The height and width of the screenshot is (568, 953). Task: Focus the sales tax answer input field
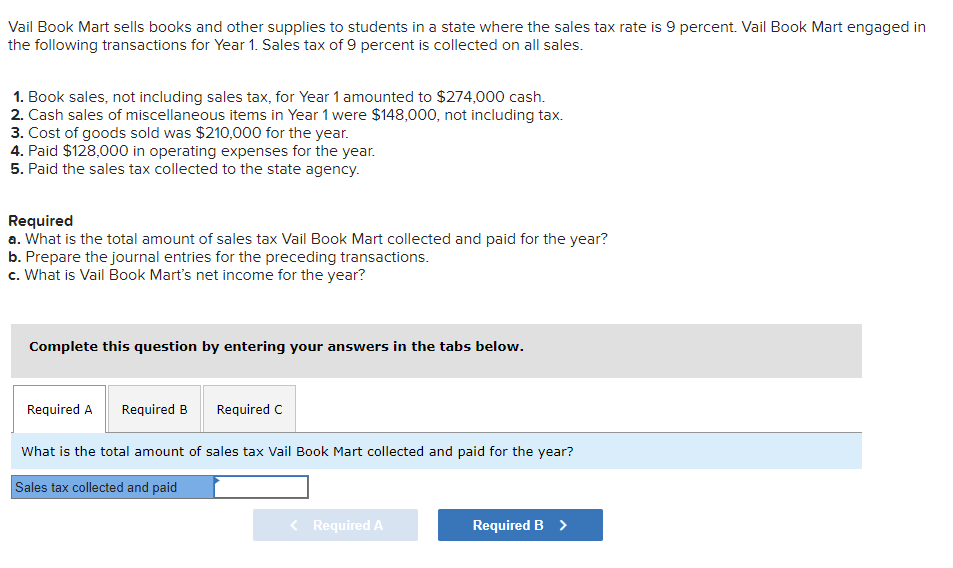click(x=261, y=487)
